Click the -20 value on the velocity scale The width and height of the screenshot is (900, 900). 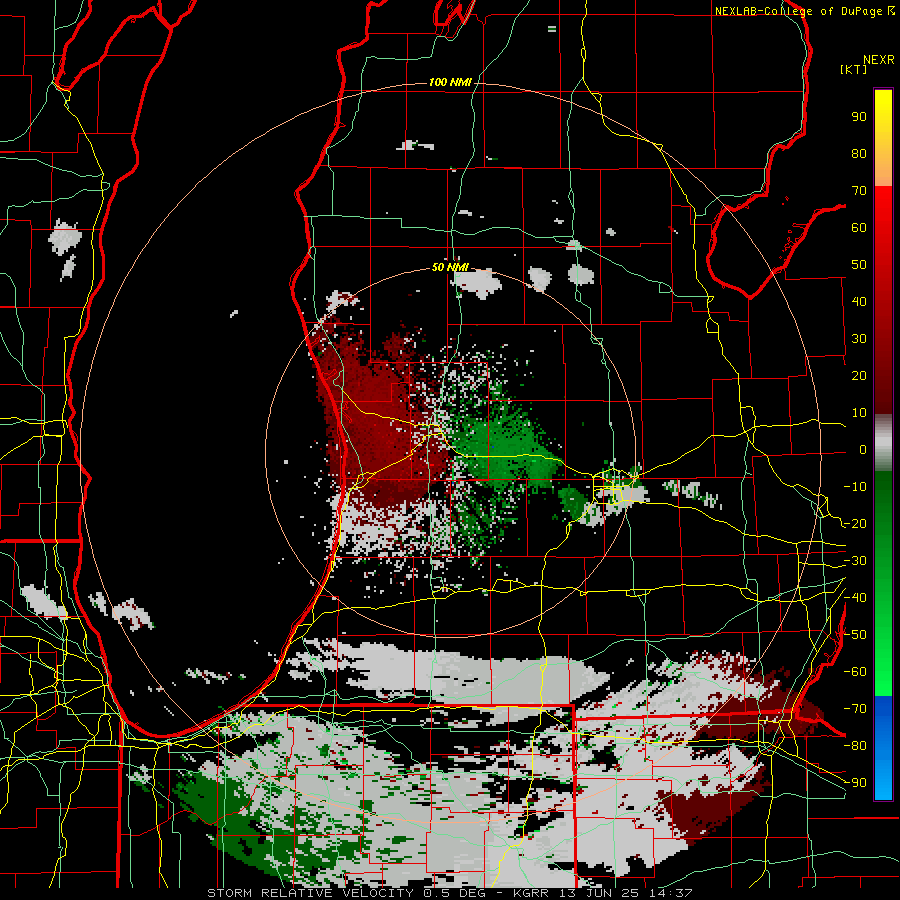855,524
